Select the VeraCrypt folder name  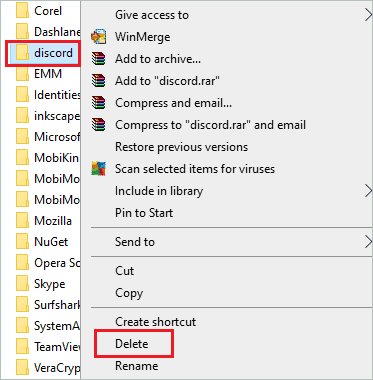(57, 368)
